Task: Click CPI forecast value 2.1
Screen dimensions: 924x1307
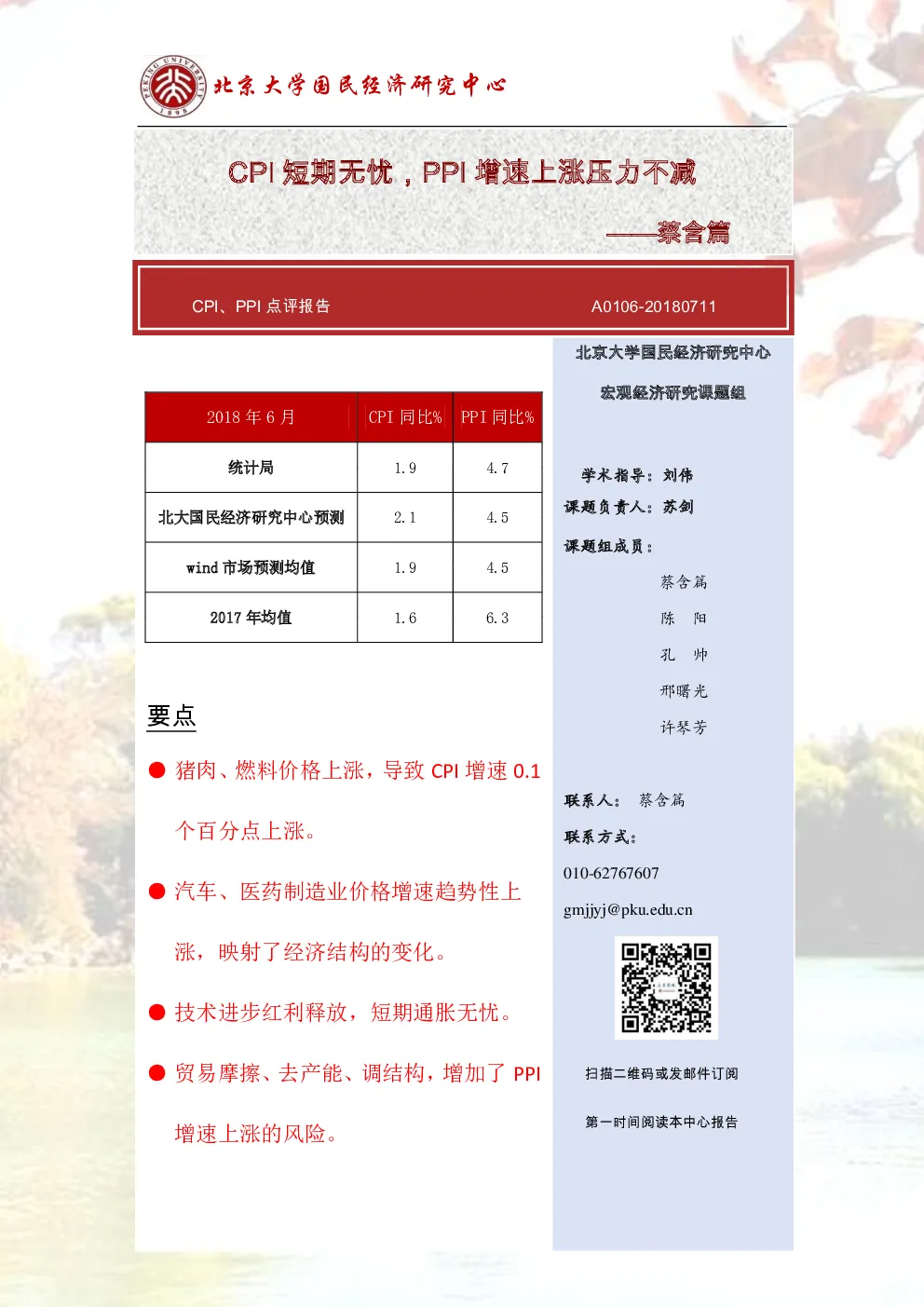Action: (405, 518)
